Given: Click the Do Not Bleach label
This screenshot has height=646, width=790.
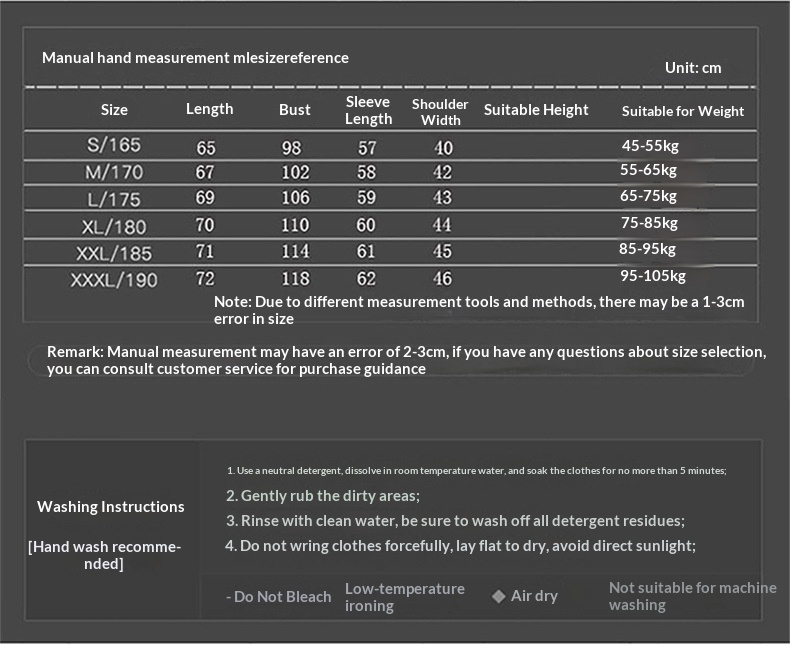Looking at the screenshot, I should (x=279, y=597).
